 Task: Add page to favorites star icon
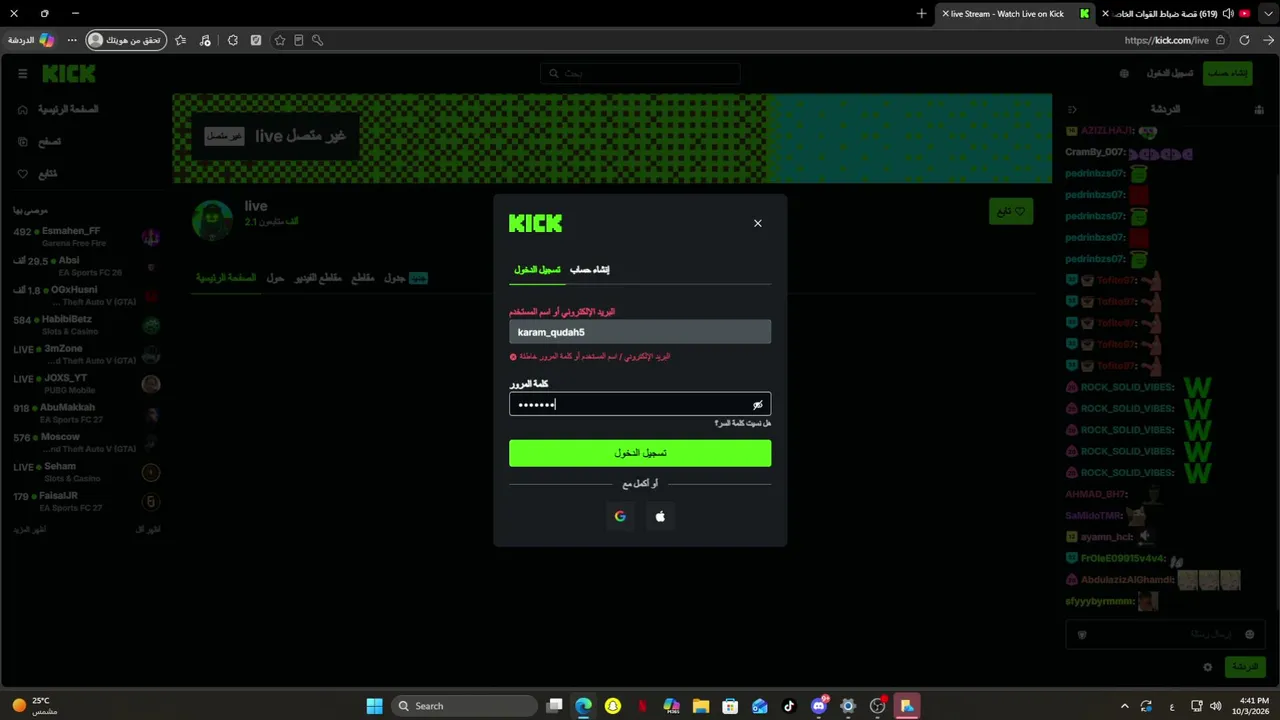280,40
